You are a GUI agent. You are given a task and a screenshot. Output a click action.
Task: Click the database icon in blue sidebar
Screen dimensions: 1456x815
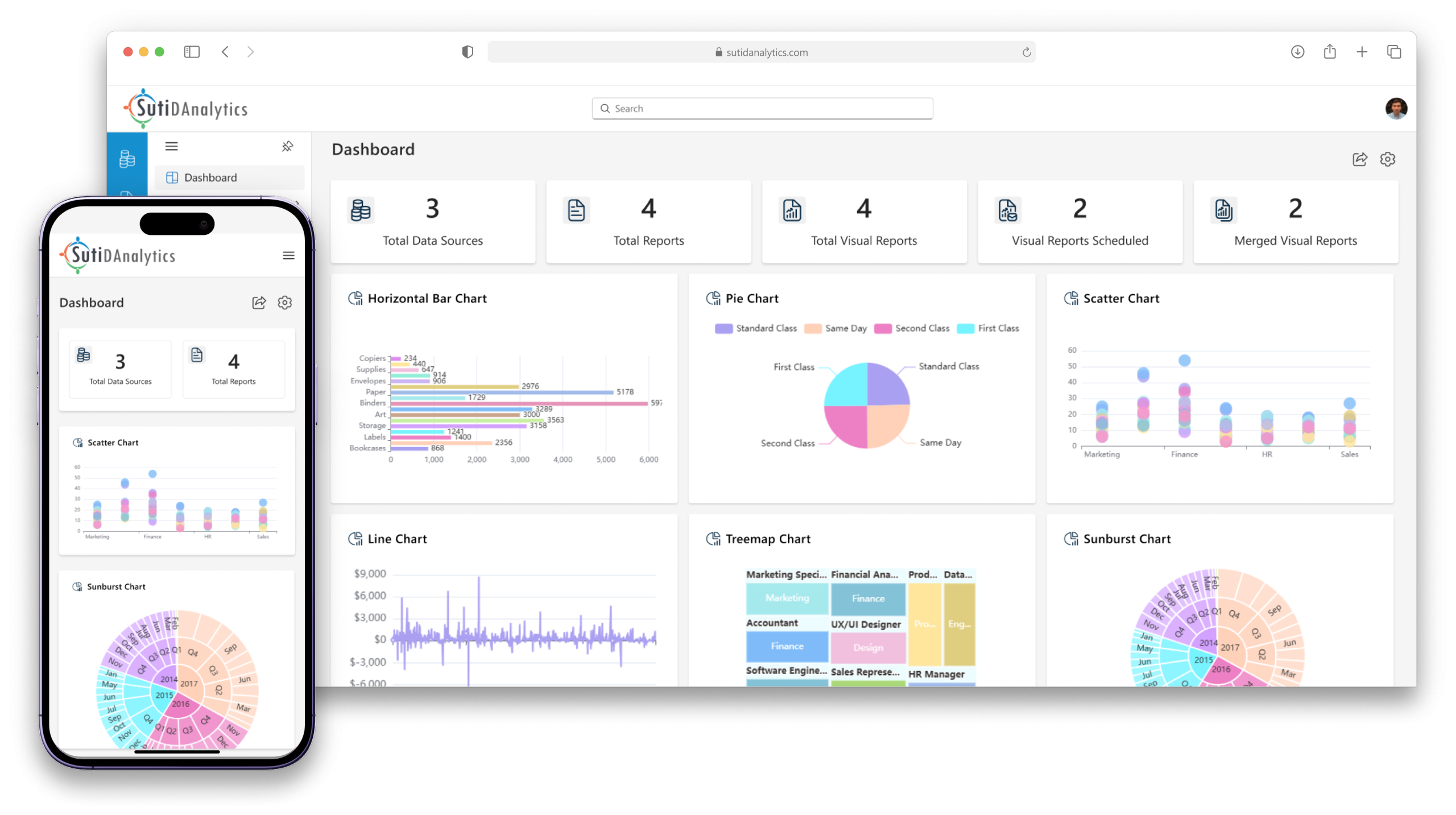(127, 159)
